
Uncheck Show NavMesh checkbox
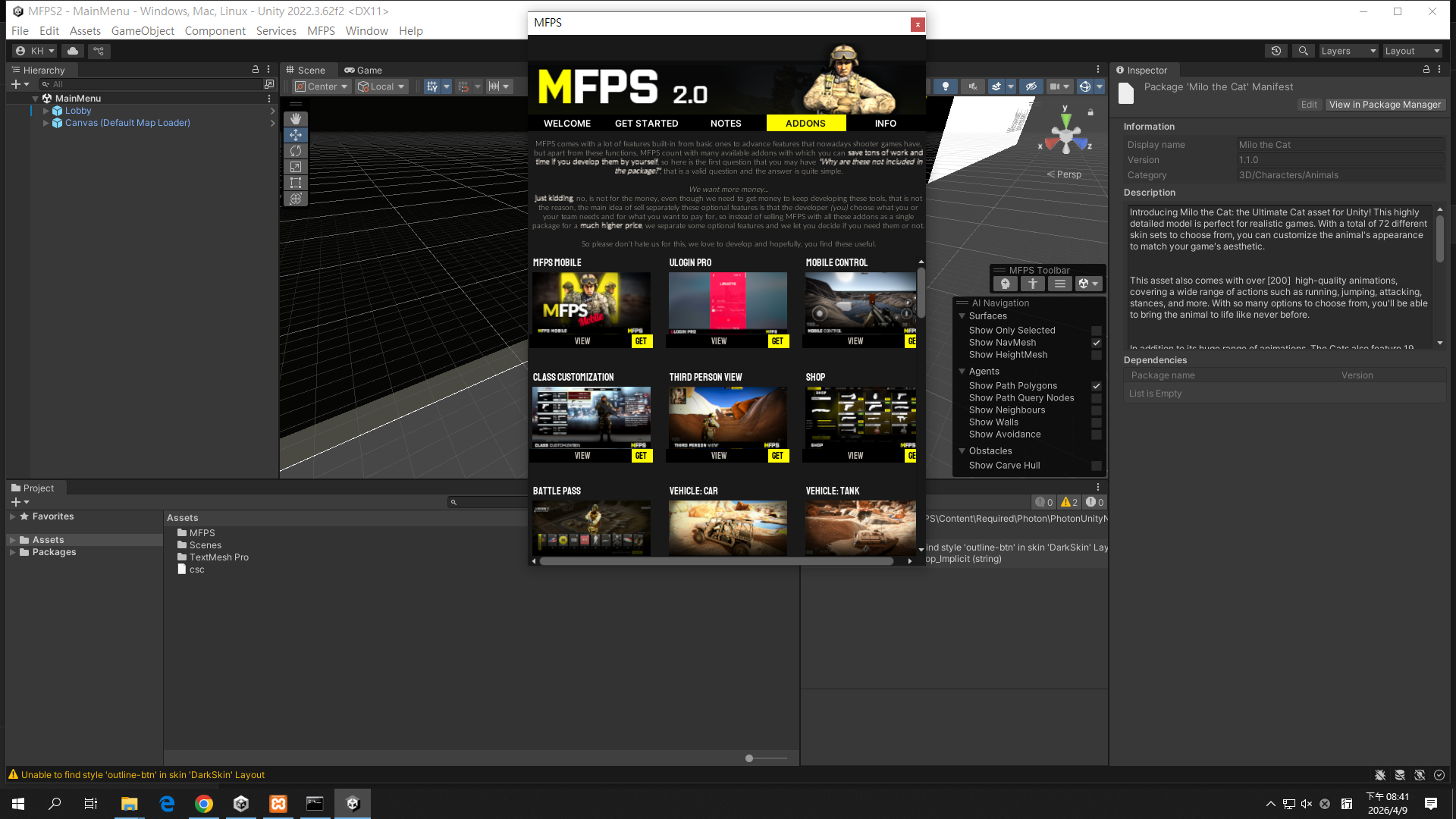(1096, 343)
